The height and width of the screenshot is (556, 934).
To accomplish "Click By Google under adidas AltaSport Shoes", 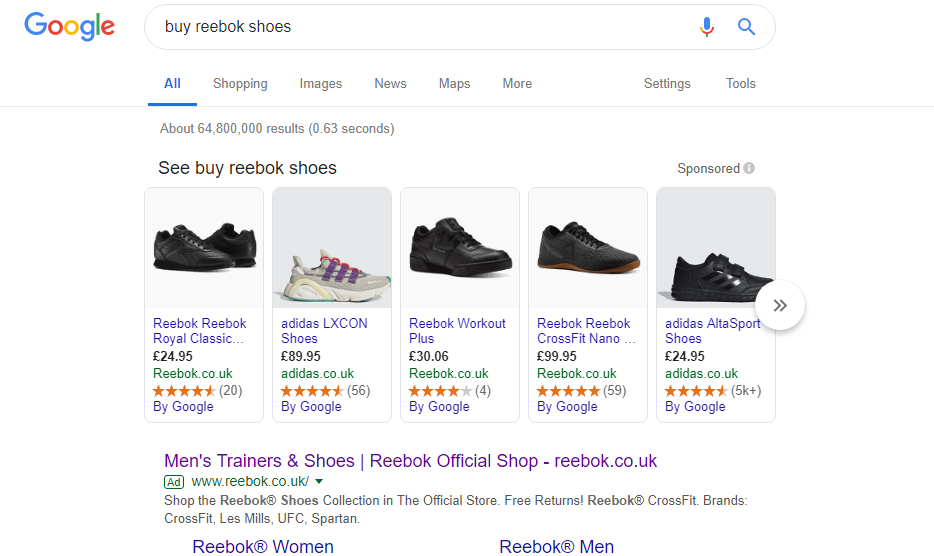I will coord(695,406).
